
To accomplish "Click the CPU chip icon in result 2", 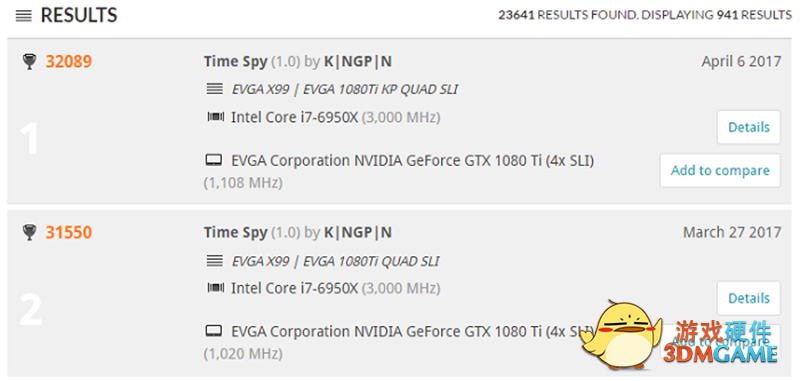I will click(215, 288).
